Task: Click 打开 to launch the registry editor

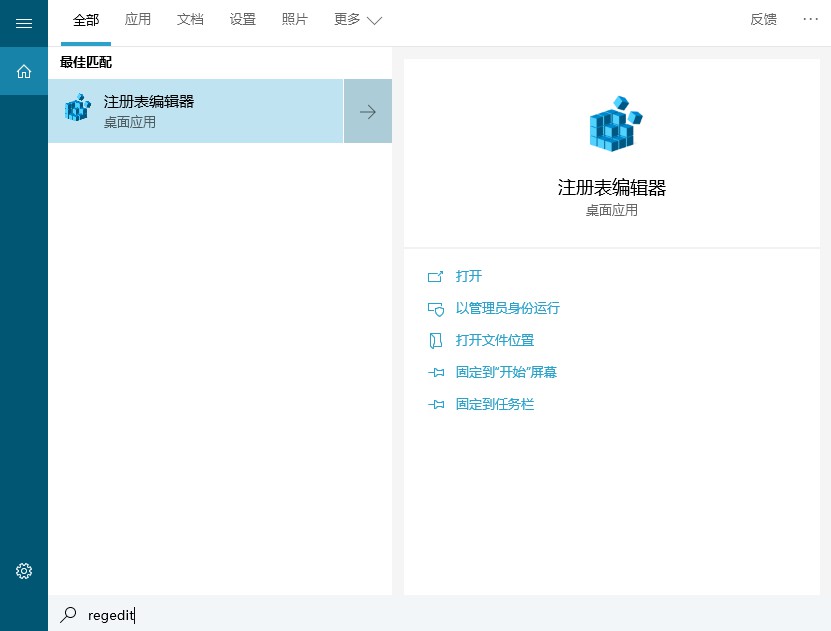Action: (469, 276)
